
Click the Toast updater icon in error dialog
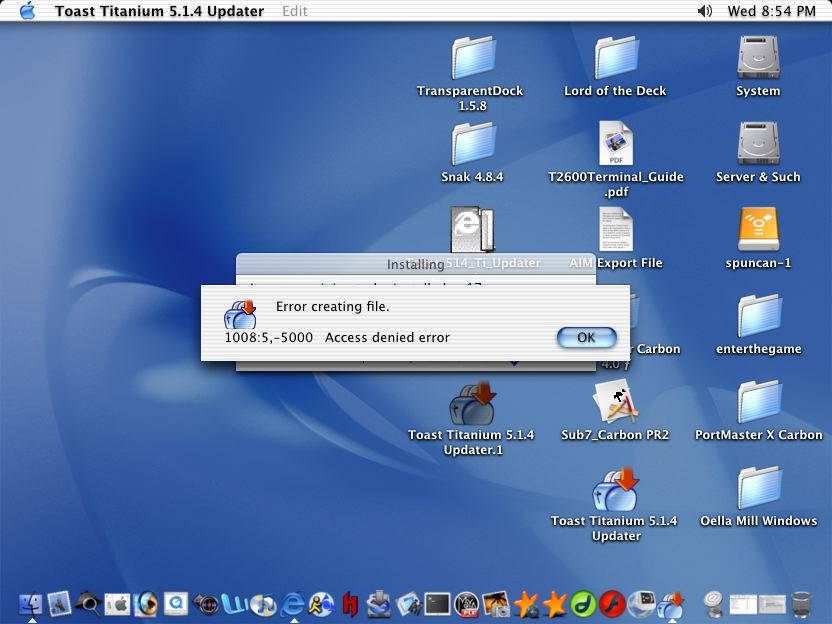[x=240, y=314]
